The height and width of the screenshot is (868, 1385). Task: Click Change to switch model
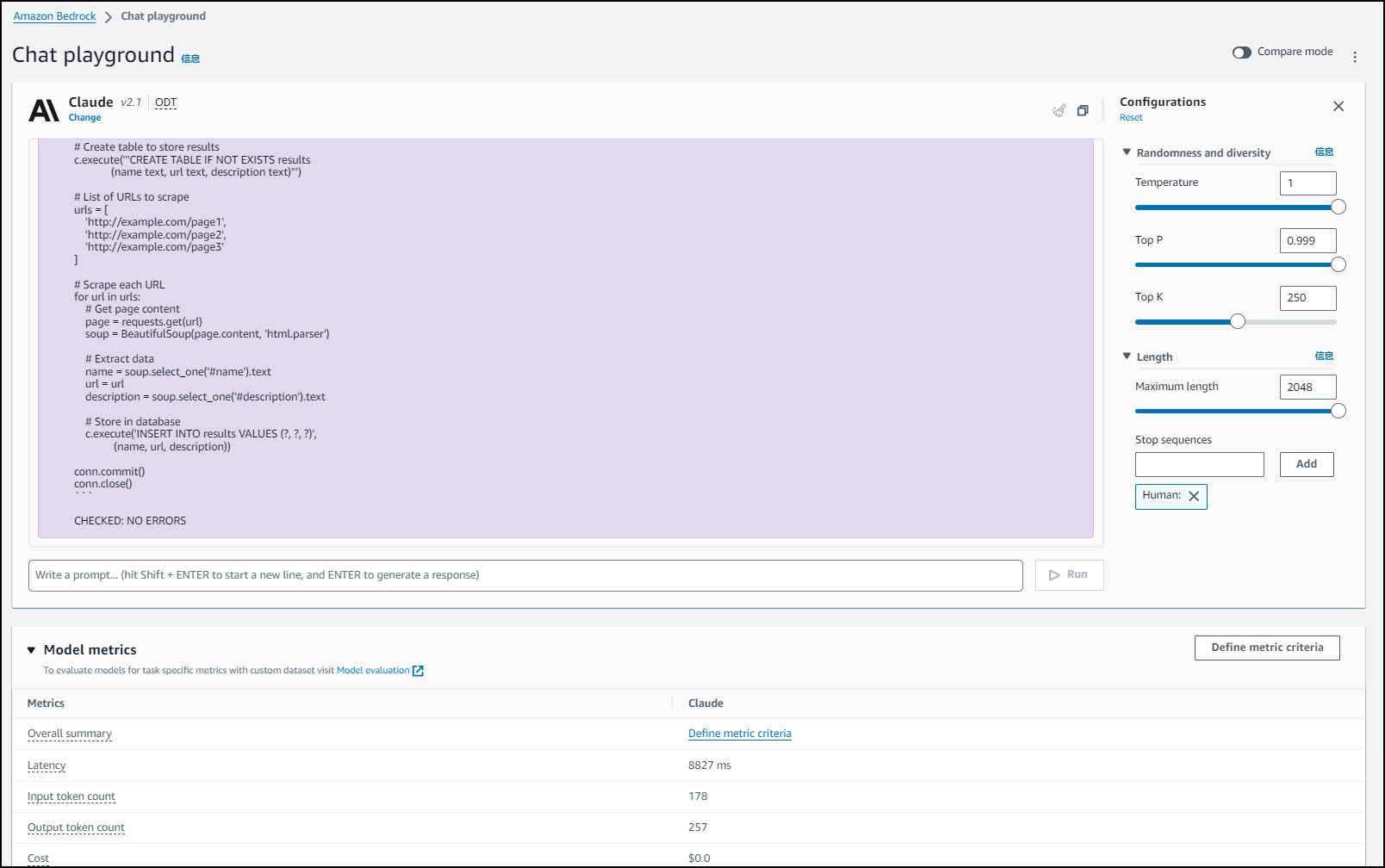click(x=84, y=118)
